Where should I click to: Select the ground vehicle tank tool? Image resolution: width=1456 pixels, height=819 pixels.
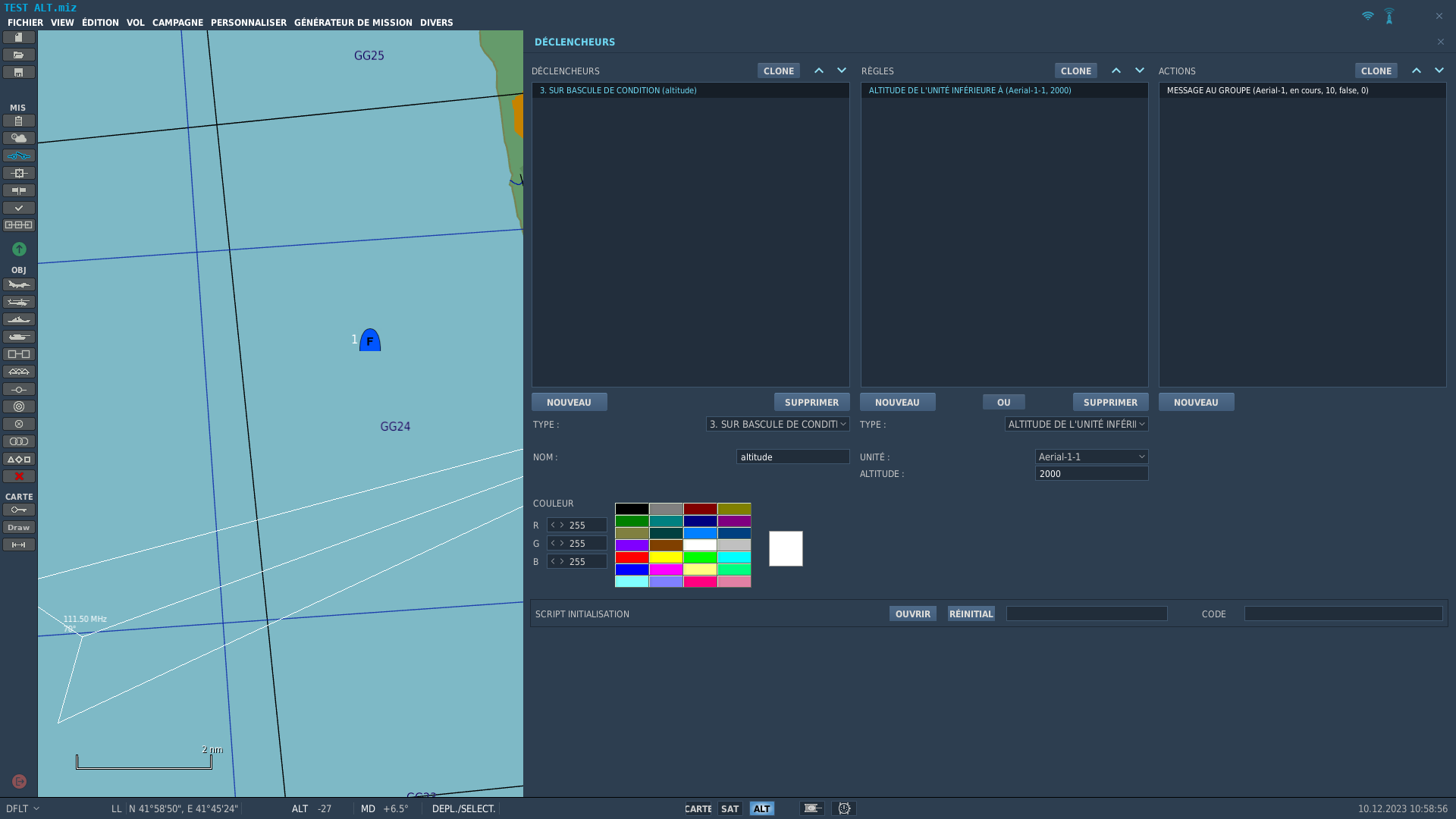point(19,337)
